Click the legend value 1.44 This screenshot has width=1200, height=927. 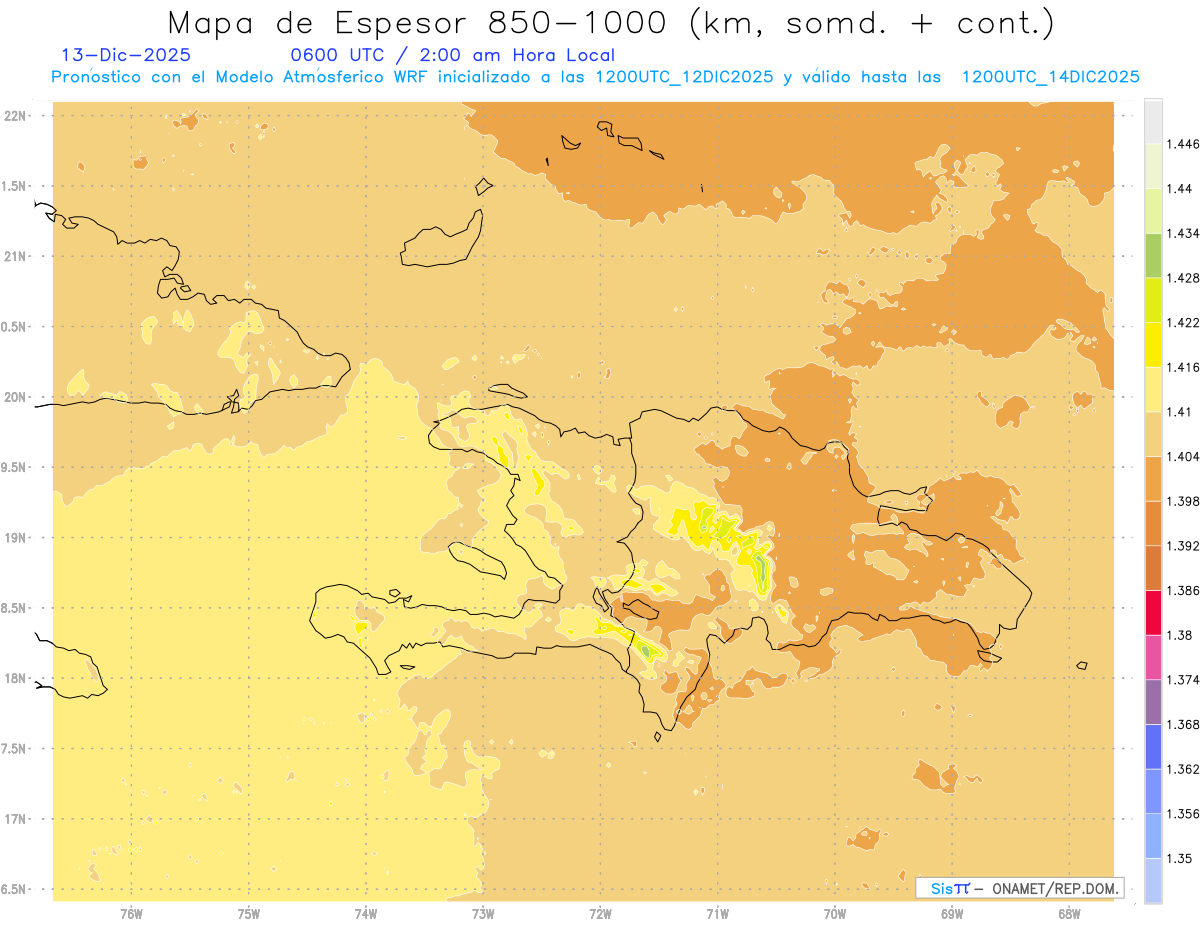[1180, 188]
